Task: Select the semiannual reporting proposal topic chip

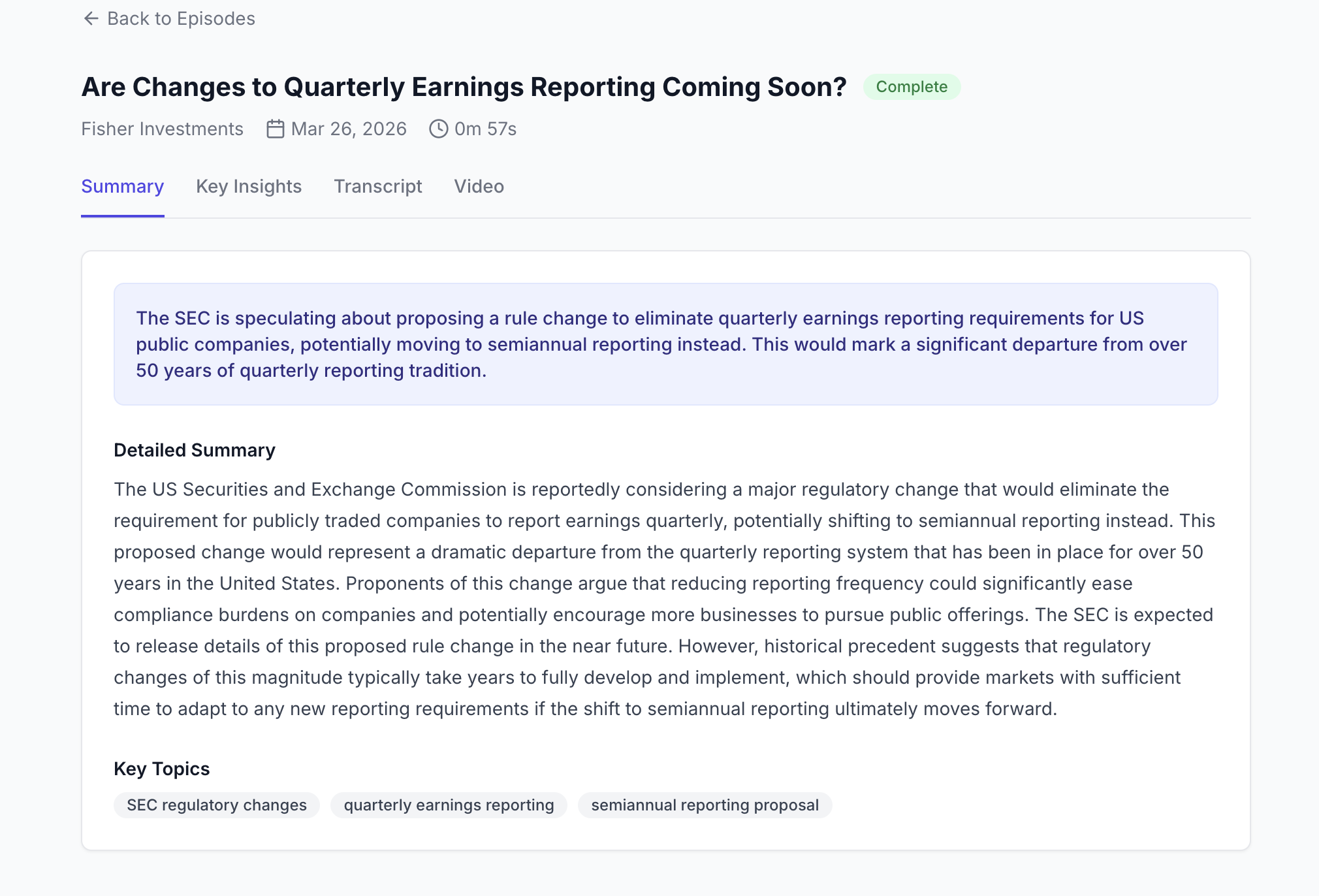Action: tap(705, 805)
